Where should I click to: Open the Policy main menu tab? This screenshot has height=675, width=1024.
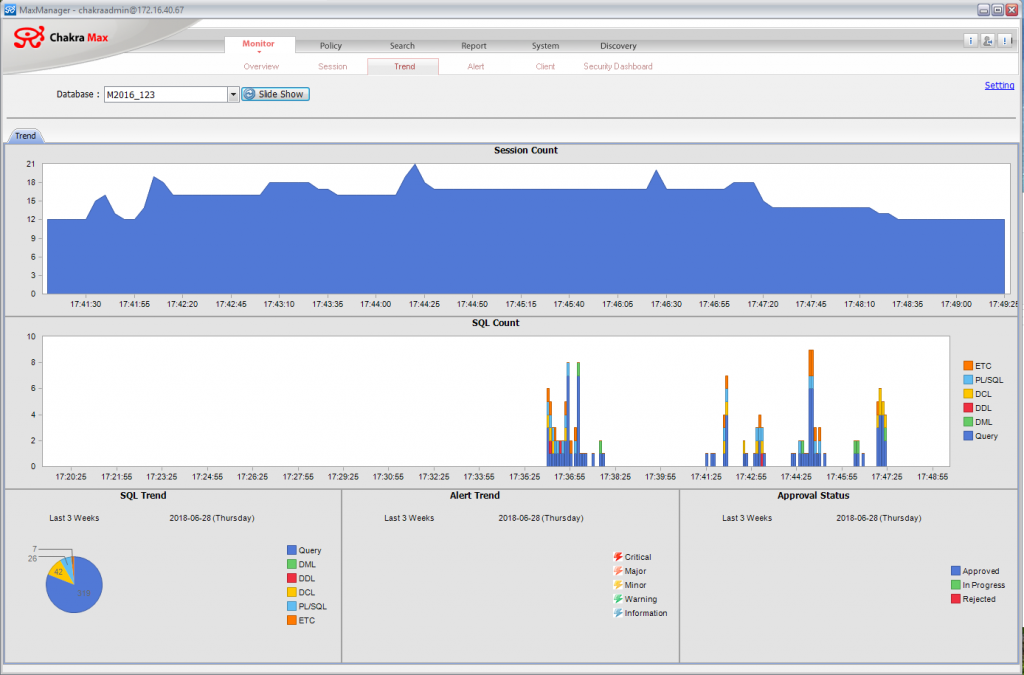coord(330,46)
